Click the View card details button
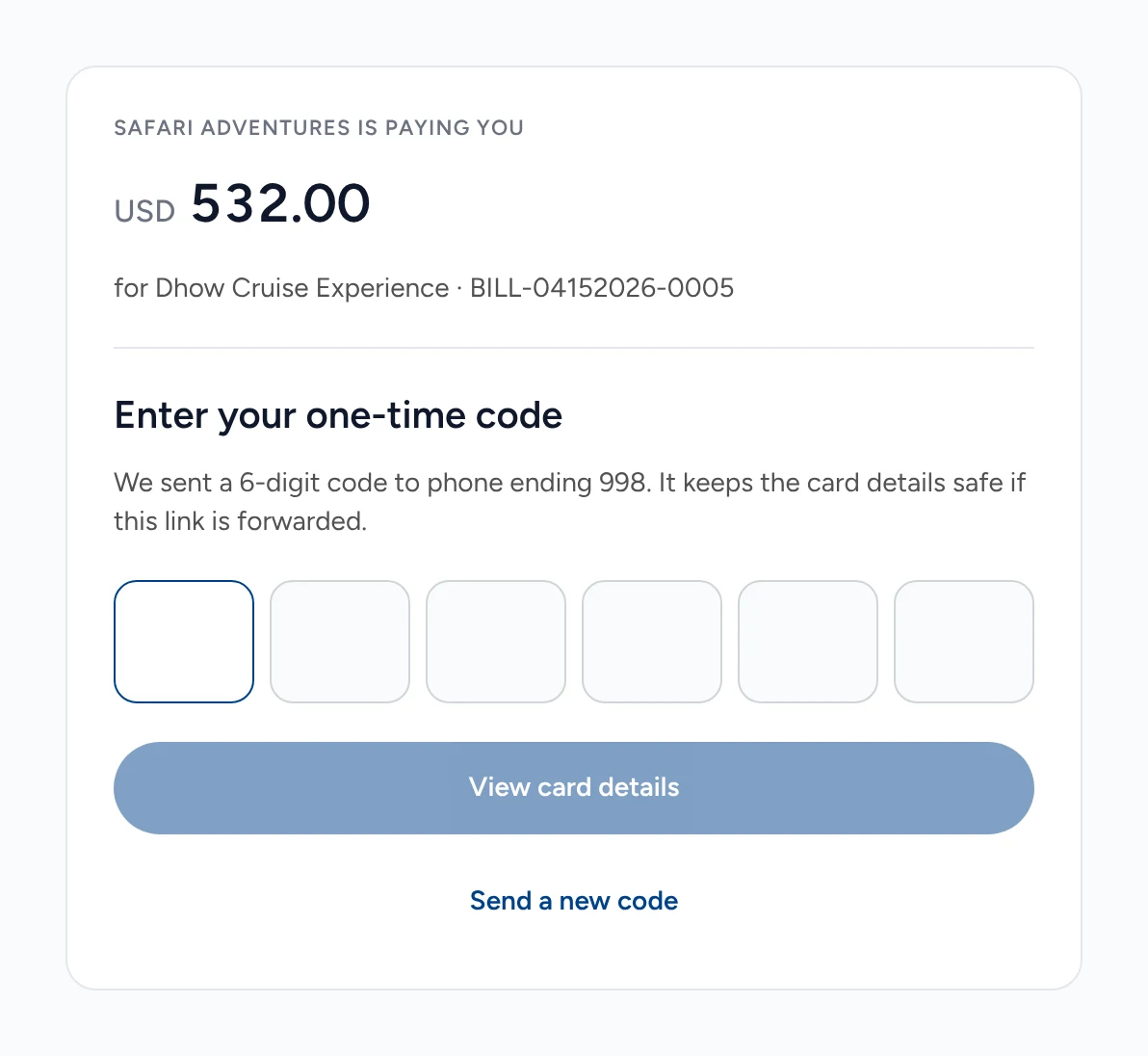Screen dimensions: 1148x1056 [x=574, y=788]
